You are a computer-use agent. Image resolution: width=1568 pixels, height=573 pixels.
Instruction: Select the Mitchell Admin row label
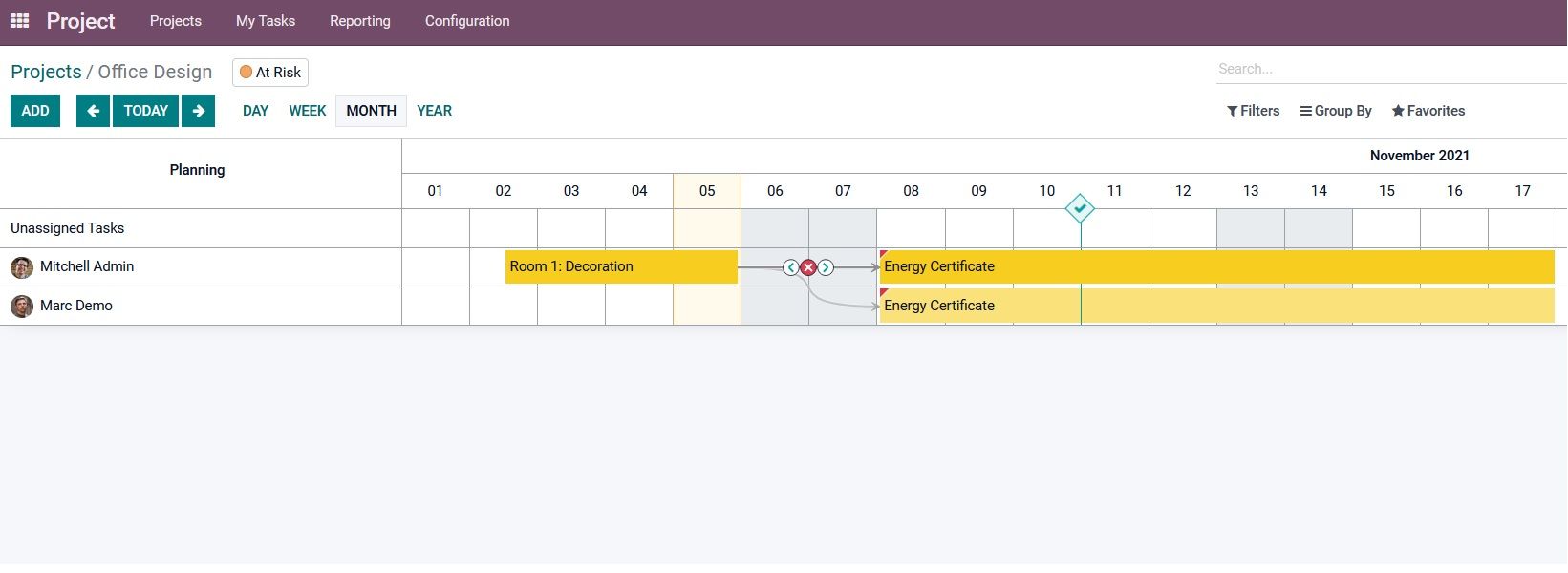(x=87, y=267)
